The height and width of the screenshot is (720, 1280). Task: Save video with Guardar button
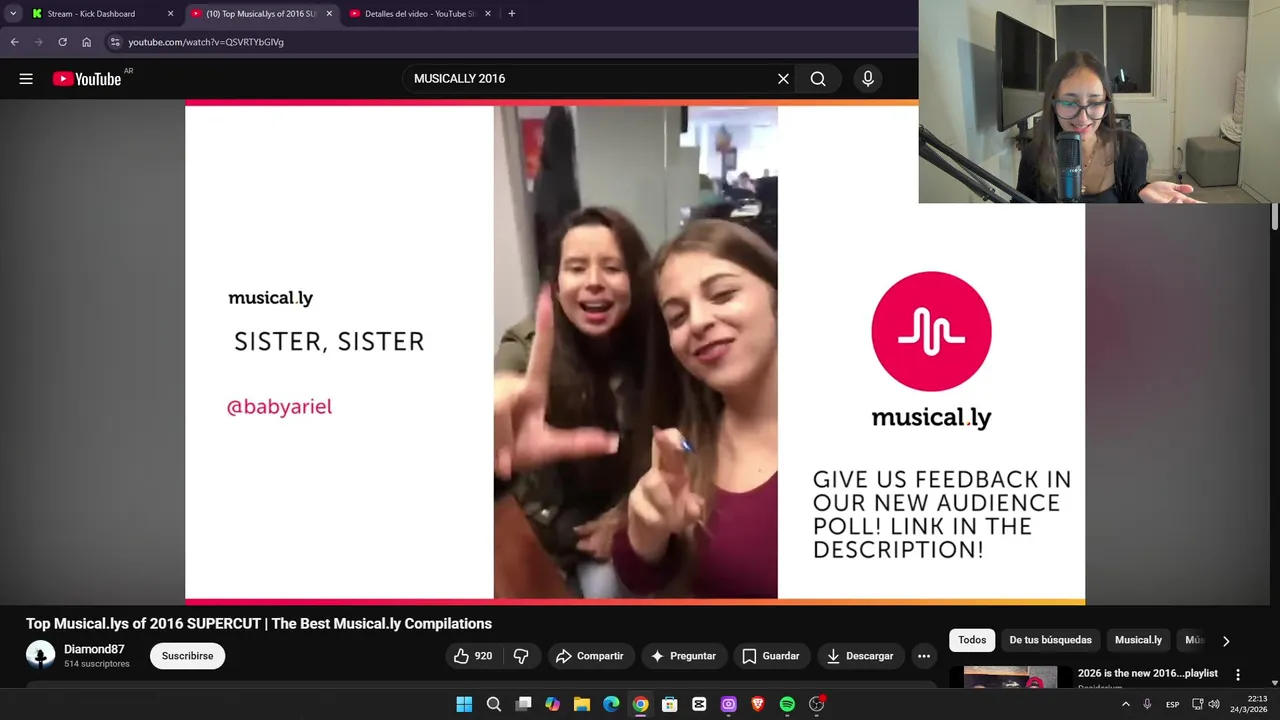(770, 656)
